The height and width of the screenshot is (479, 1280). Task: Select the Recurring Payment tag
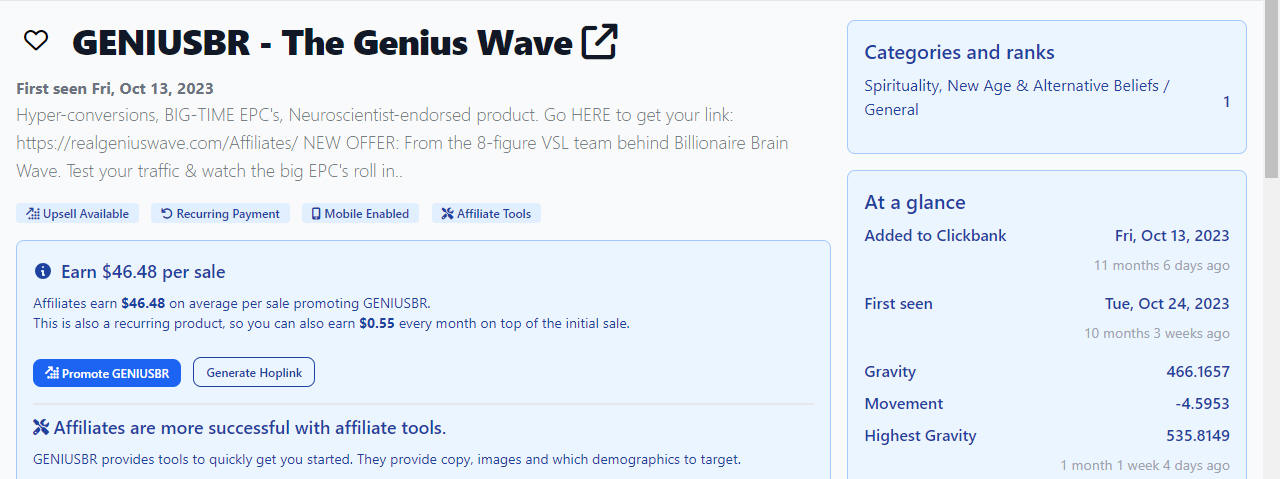click(220, 213)
